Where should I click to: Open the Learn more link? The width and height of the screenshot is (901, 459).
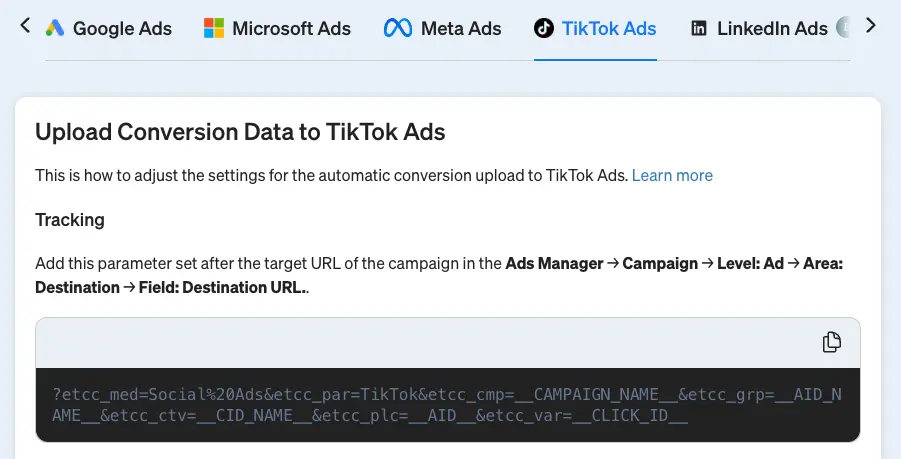[672, 175]
